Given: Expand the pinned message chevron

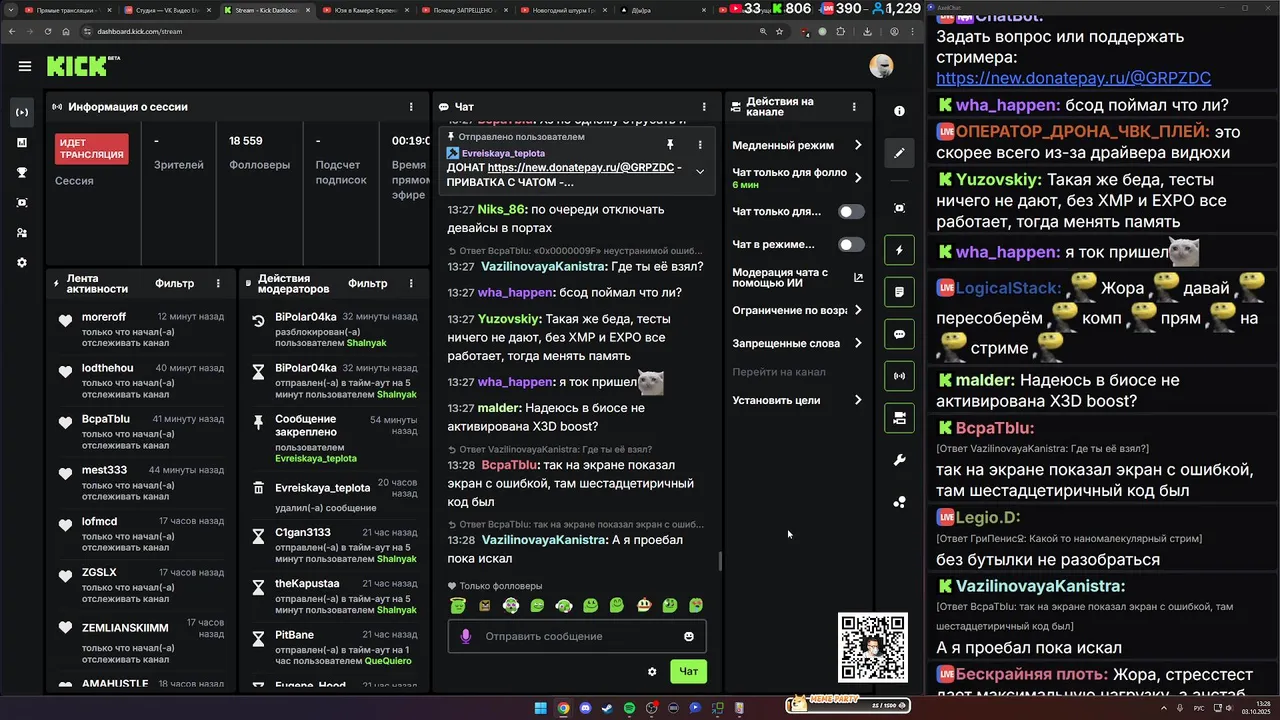Looking at the screenshot, I should click(x=700, y=172).
